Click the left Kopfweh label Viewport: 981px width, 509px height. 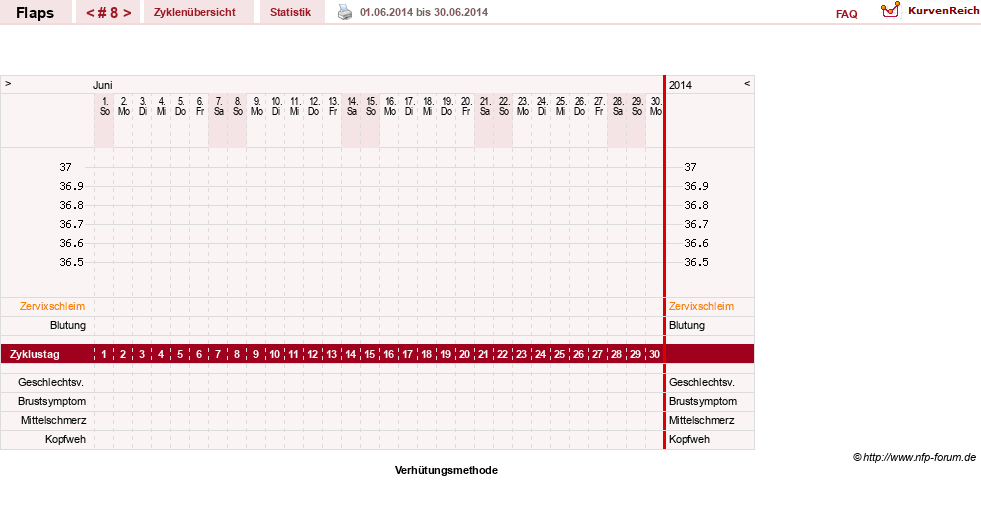coord(65,440)
